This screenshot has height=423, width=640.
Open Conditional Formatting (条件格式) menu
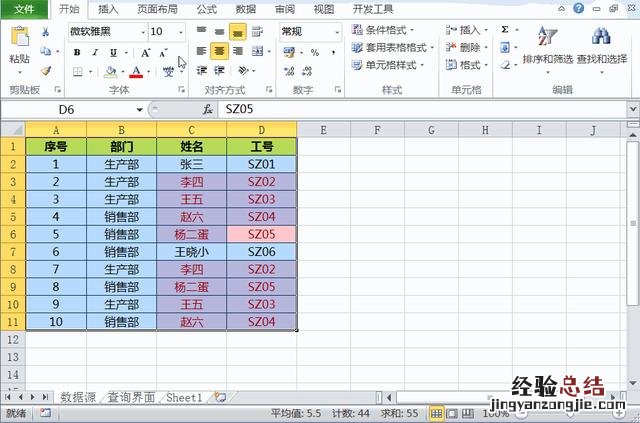click(x=389, y=30)
